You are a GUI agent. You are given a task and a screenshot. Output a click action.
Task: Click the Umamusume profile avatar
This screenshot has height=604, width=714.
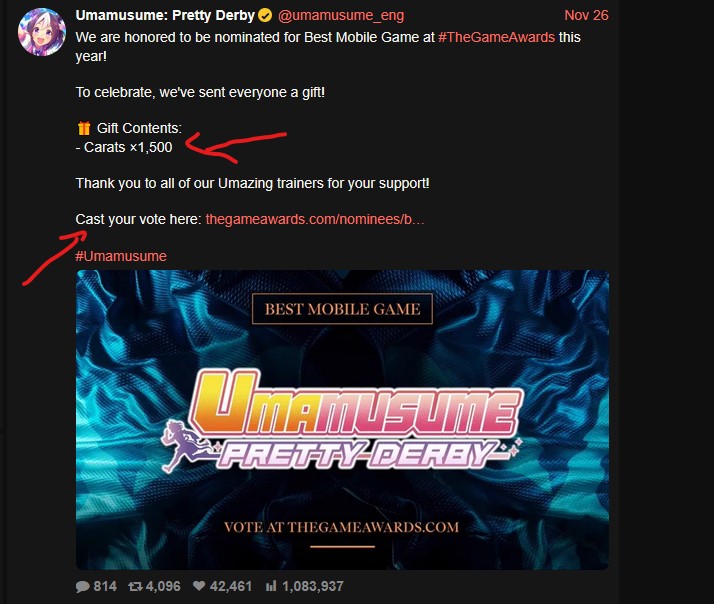click(x=42, y=32)
